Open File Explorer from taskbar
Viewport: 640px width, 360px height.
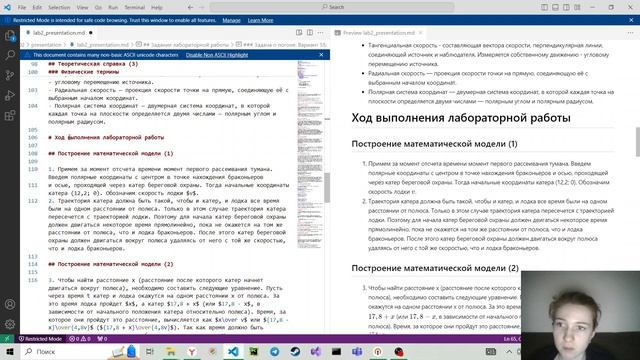pyautogui.click(x=171, y=351)
